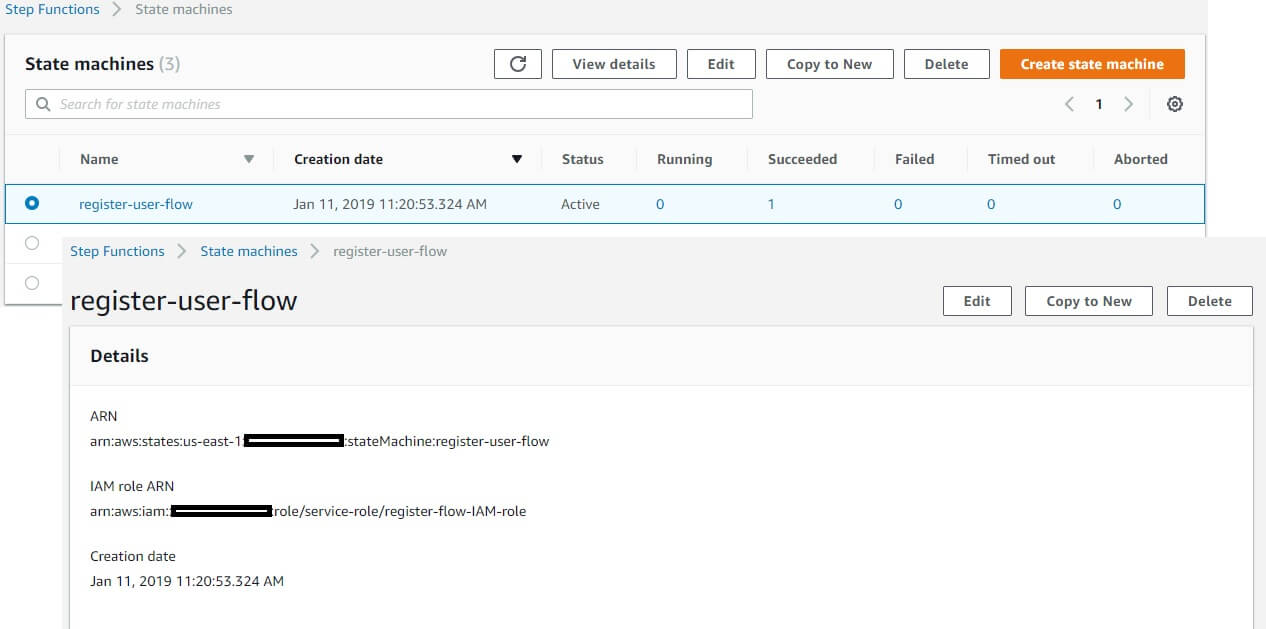Select the register-user-flow radio button
This screenshot has height=629, width=1266.
tap(32, 203)
